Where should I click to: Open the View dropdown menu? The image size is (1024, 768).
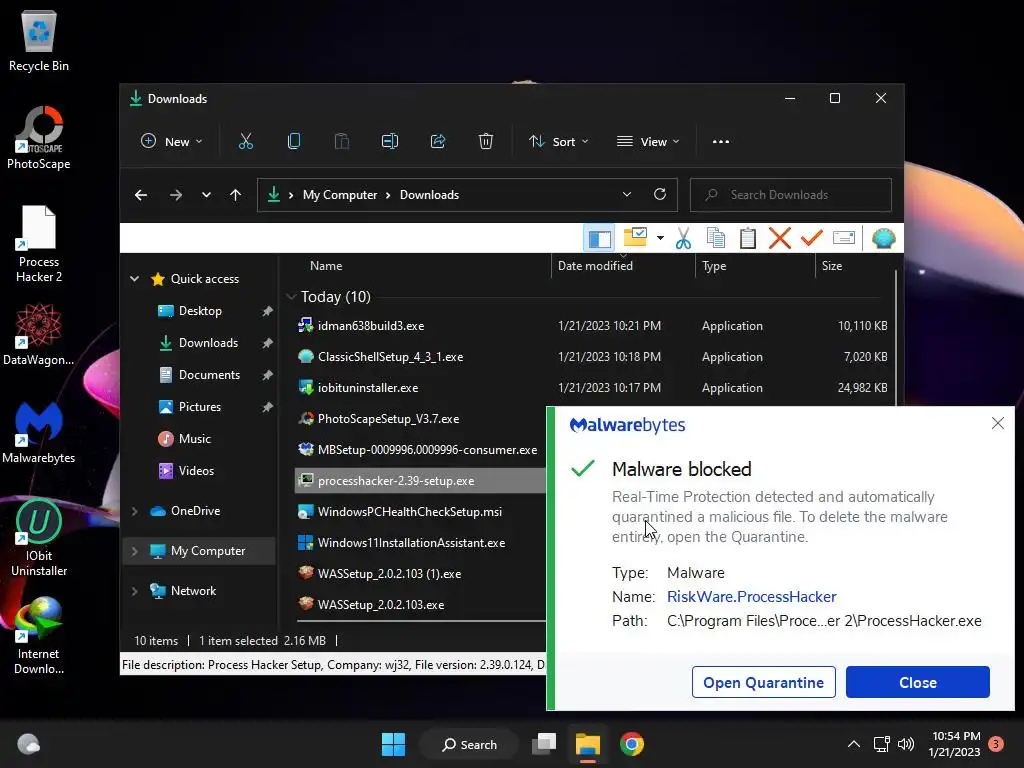click(x=648, y=142)
